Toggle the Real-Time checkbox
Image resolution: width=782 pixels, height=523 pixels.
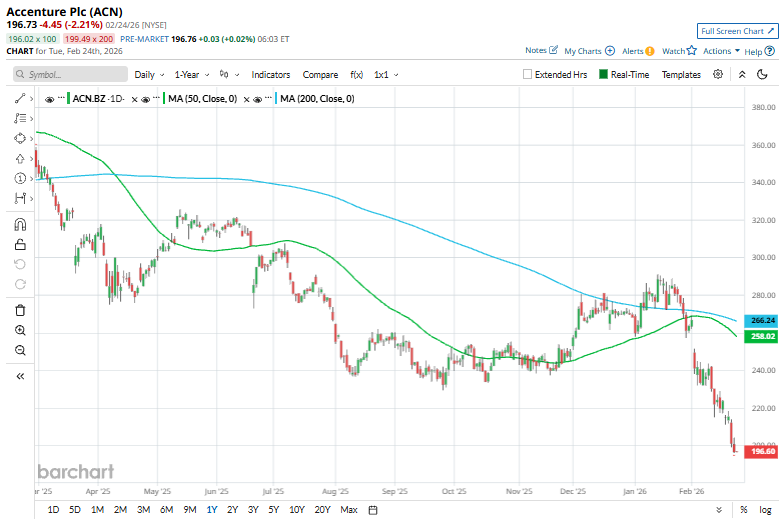(x=603, y=75)
